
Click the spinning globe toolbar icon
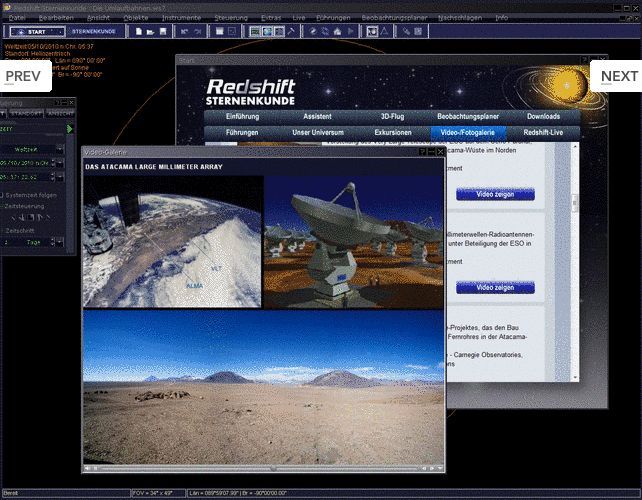coord(313,32)
